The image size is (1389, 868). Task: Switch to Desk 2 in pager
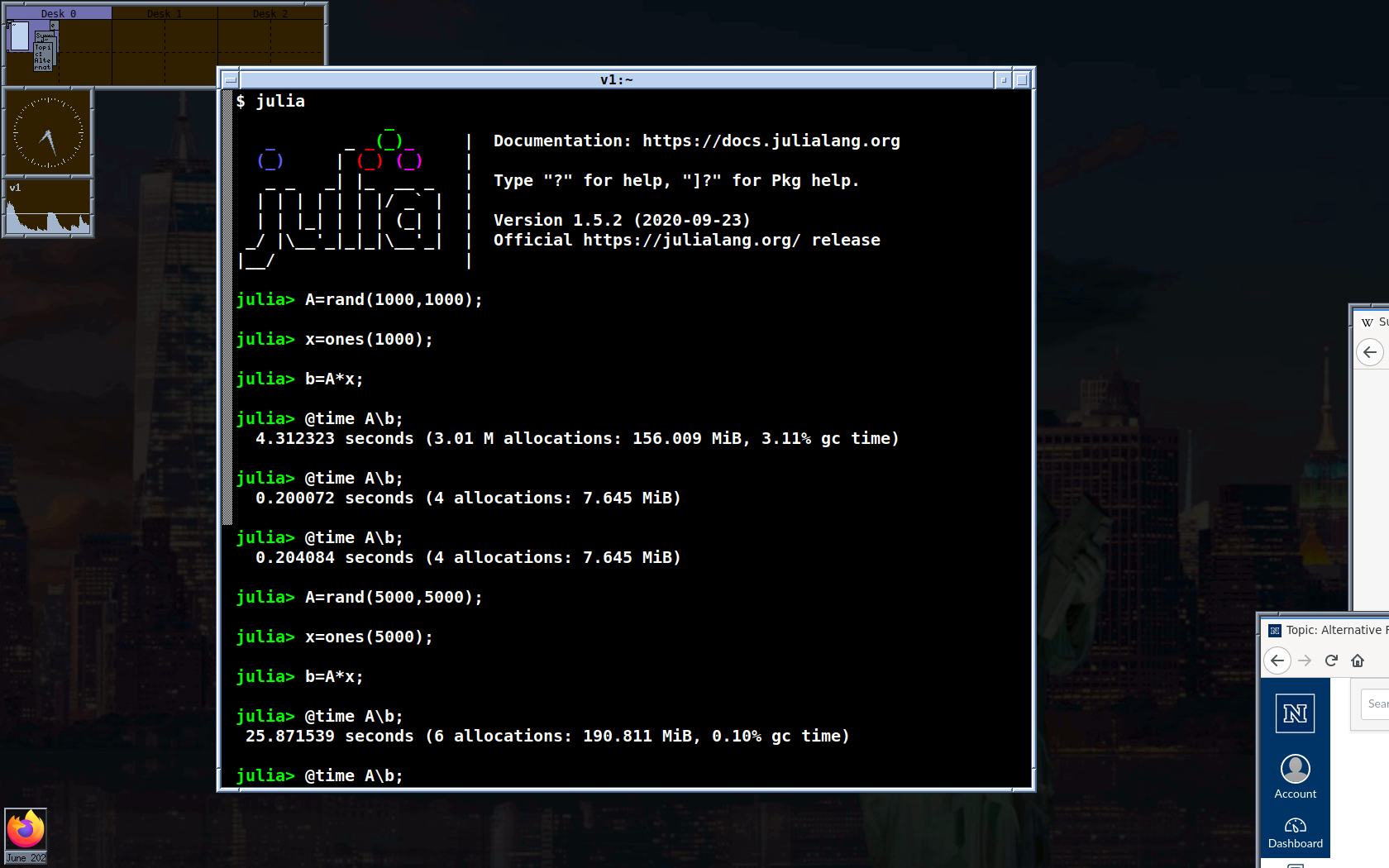coord(270,13)
